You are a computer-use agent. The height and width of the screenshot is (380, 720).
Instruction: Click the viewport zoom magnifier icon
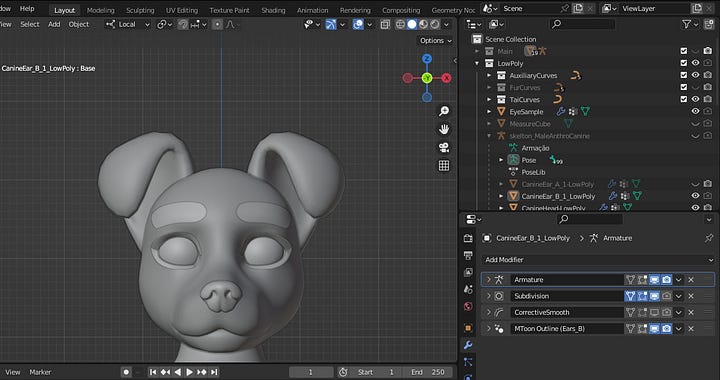pos(444,111)
